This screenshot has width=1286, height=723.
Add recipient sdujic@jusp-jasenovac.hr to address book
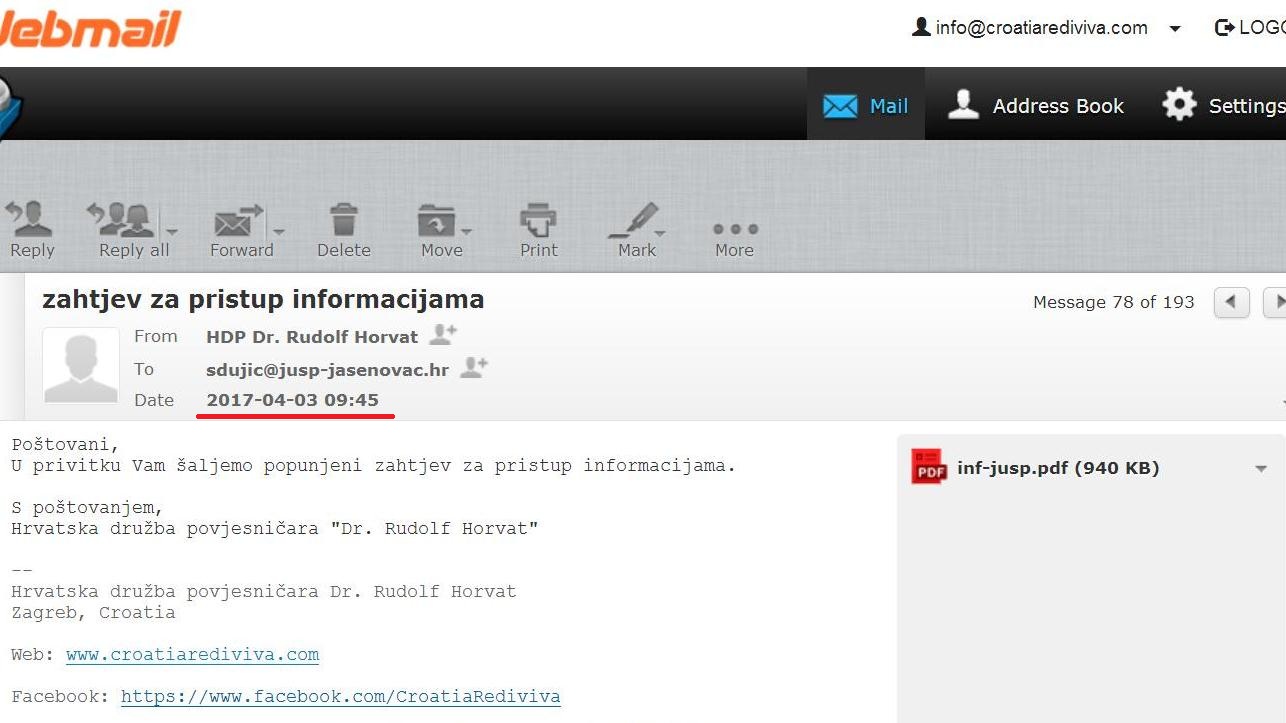pos(474,369)
